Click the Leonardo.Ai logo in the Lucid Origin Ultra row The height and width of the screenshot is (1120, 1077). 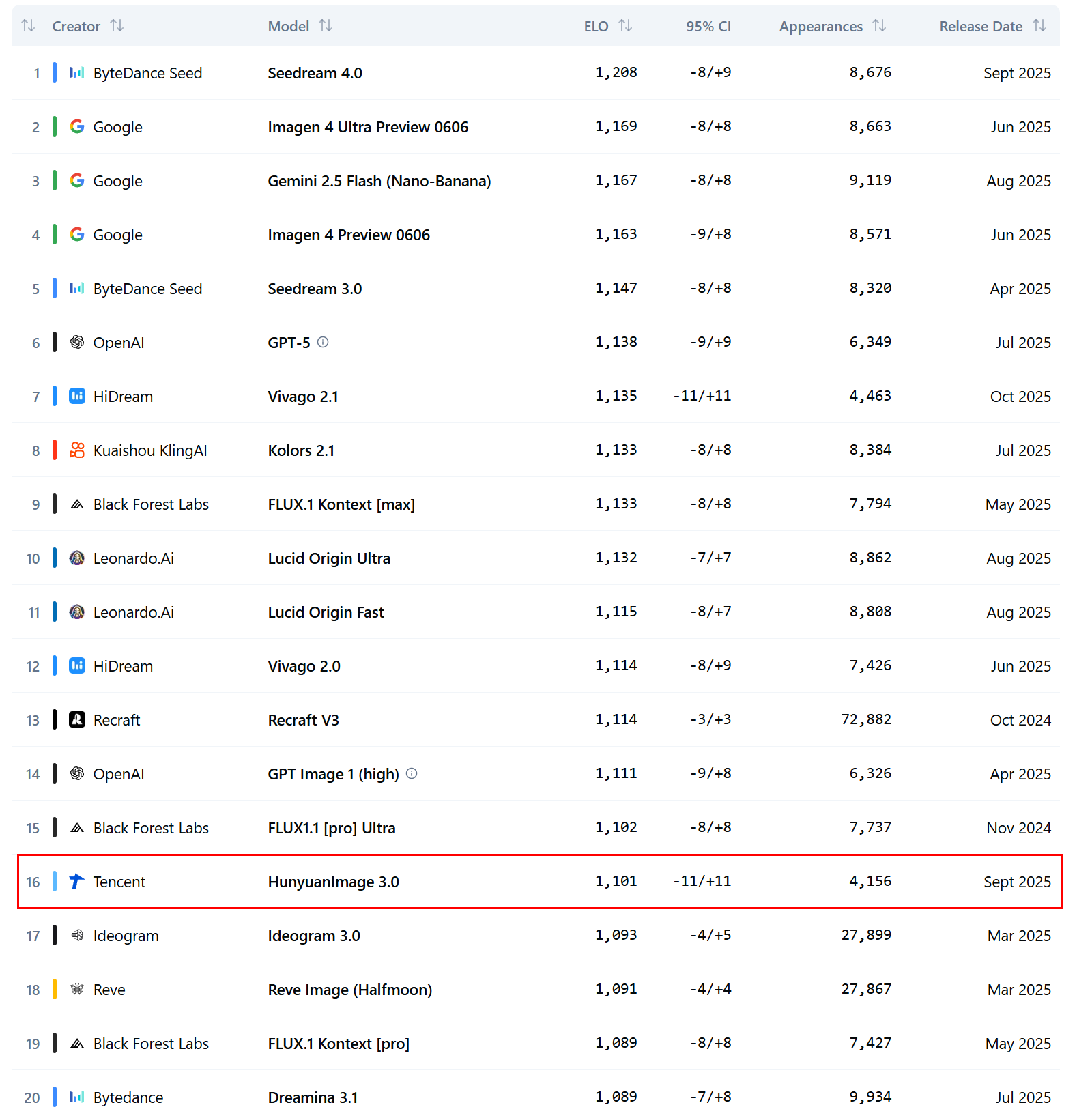click(77, 558)
